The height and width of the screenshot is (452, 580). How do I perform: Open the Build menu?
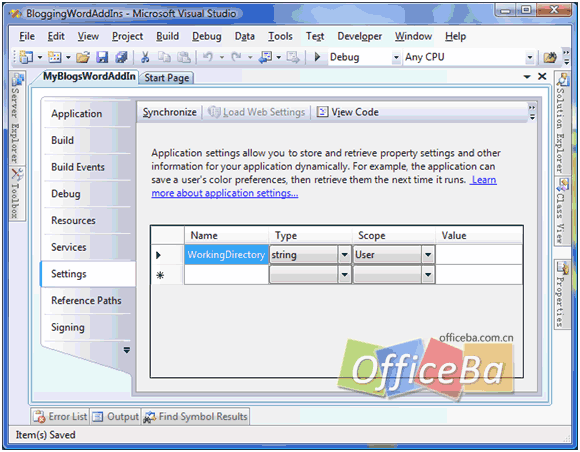[167, 36]
